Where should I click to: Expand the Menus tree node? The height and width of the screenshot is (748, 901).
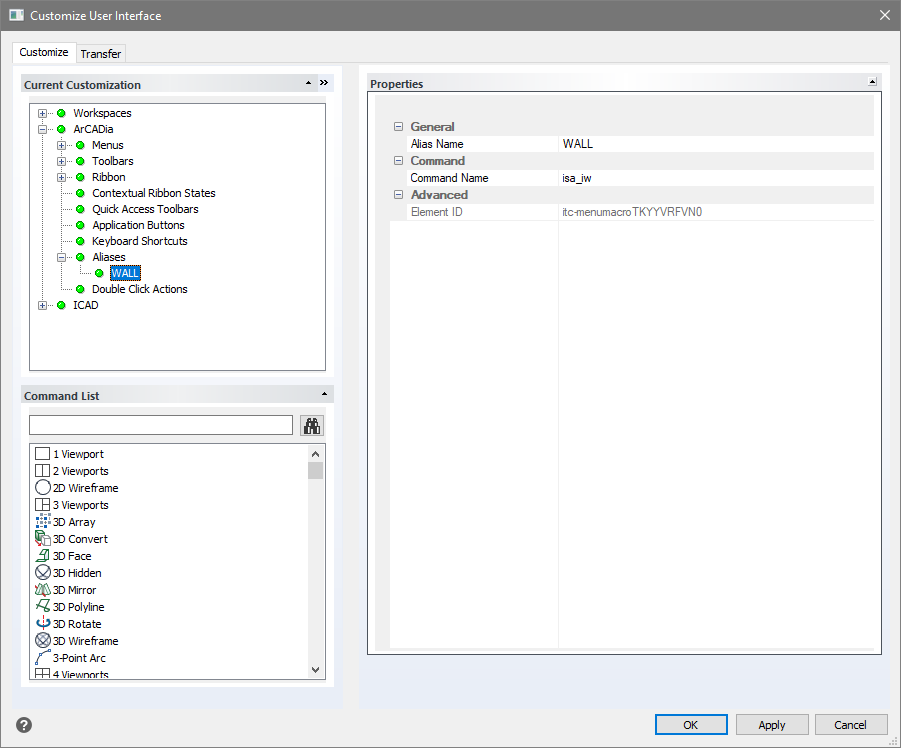click(61, 145)
